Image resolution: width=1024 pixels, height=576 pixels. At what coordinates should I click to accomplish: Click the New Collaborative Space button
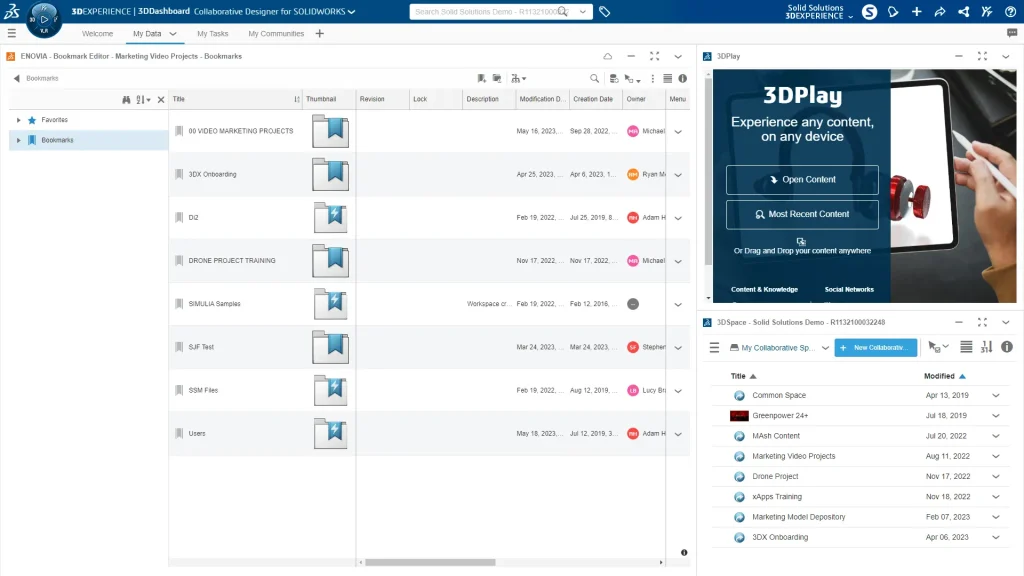[x=875, y=347]
